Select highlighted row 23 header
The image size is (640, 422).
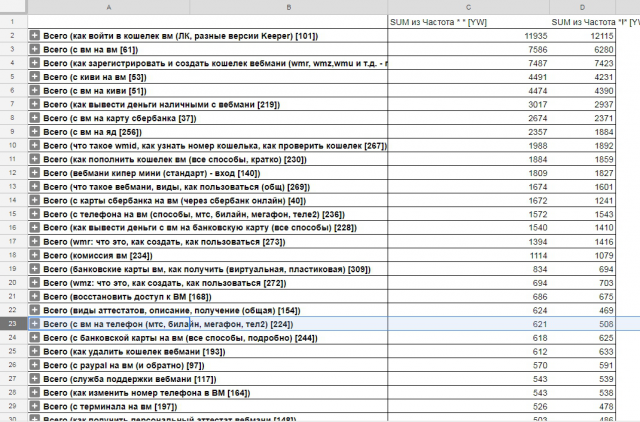[x=13, y=324]
